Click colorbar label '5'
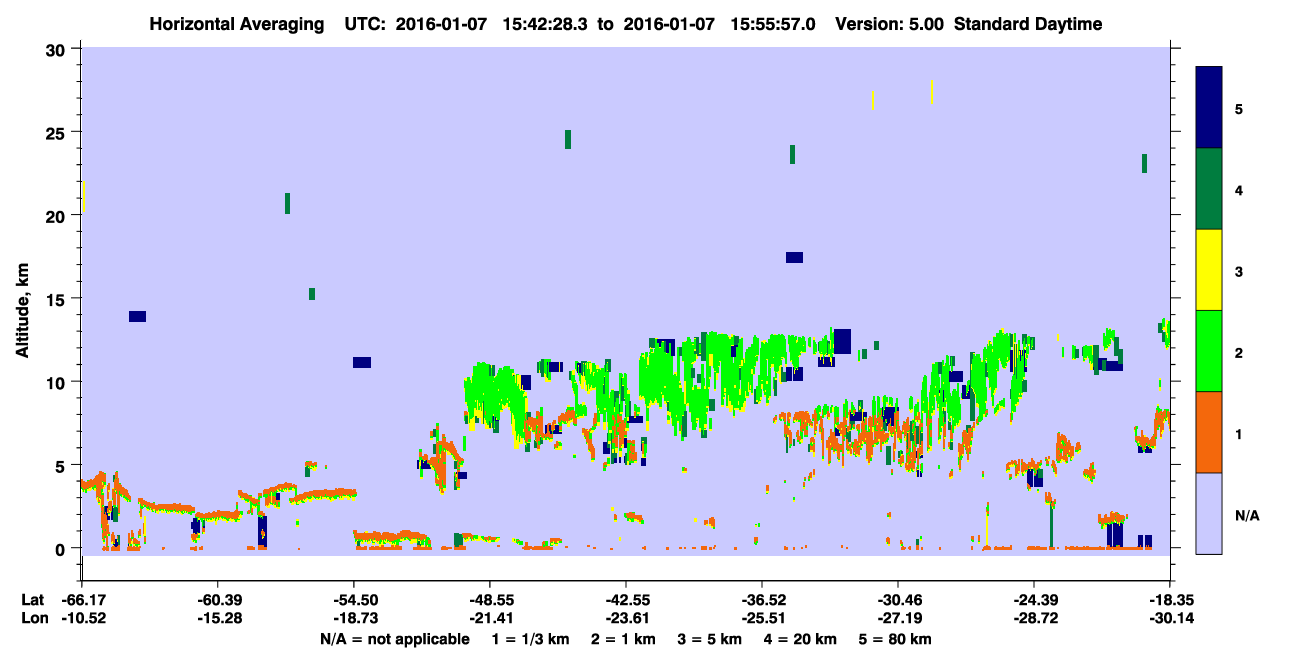The image size is (1300, 667). (1239, 109)
